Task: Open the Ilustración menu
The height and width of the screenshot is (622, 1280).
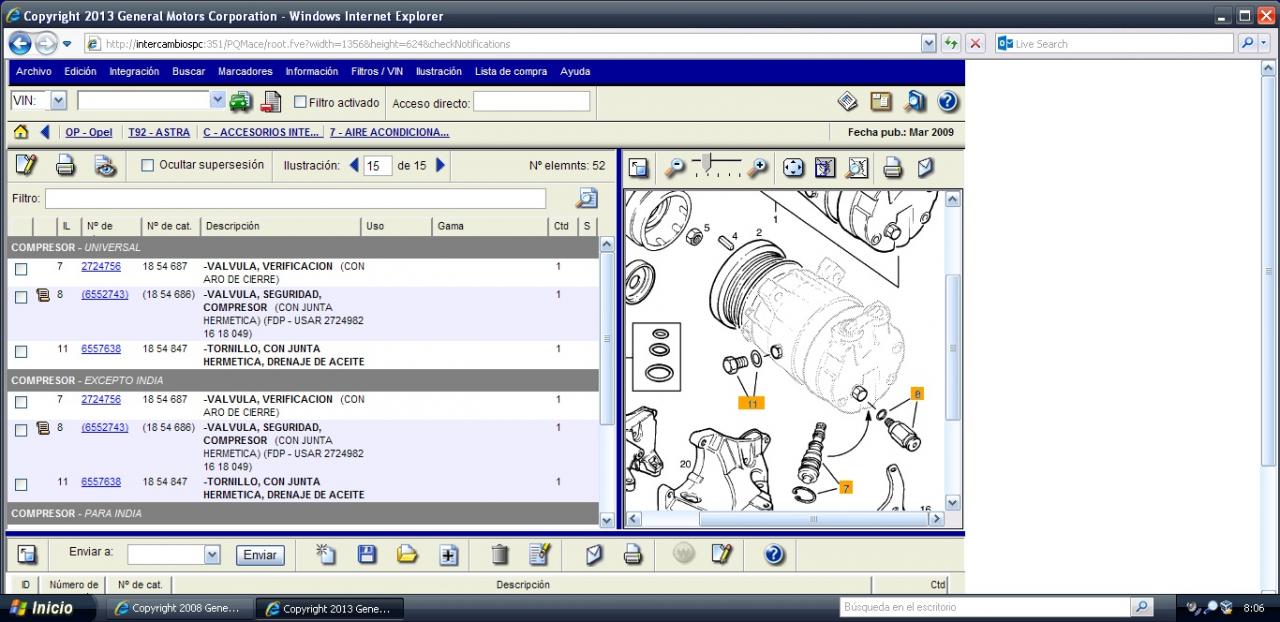Action: pos(438,72)
